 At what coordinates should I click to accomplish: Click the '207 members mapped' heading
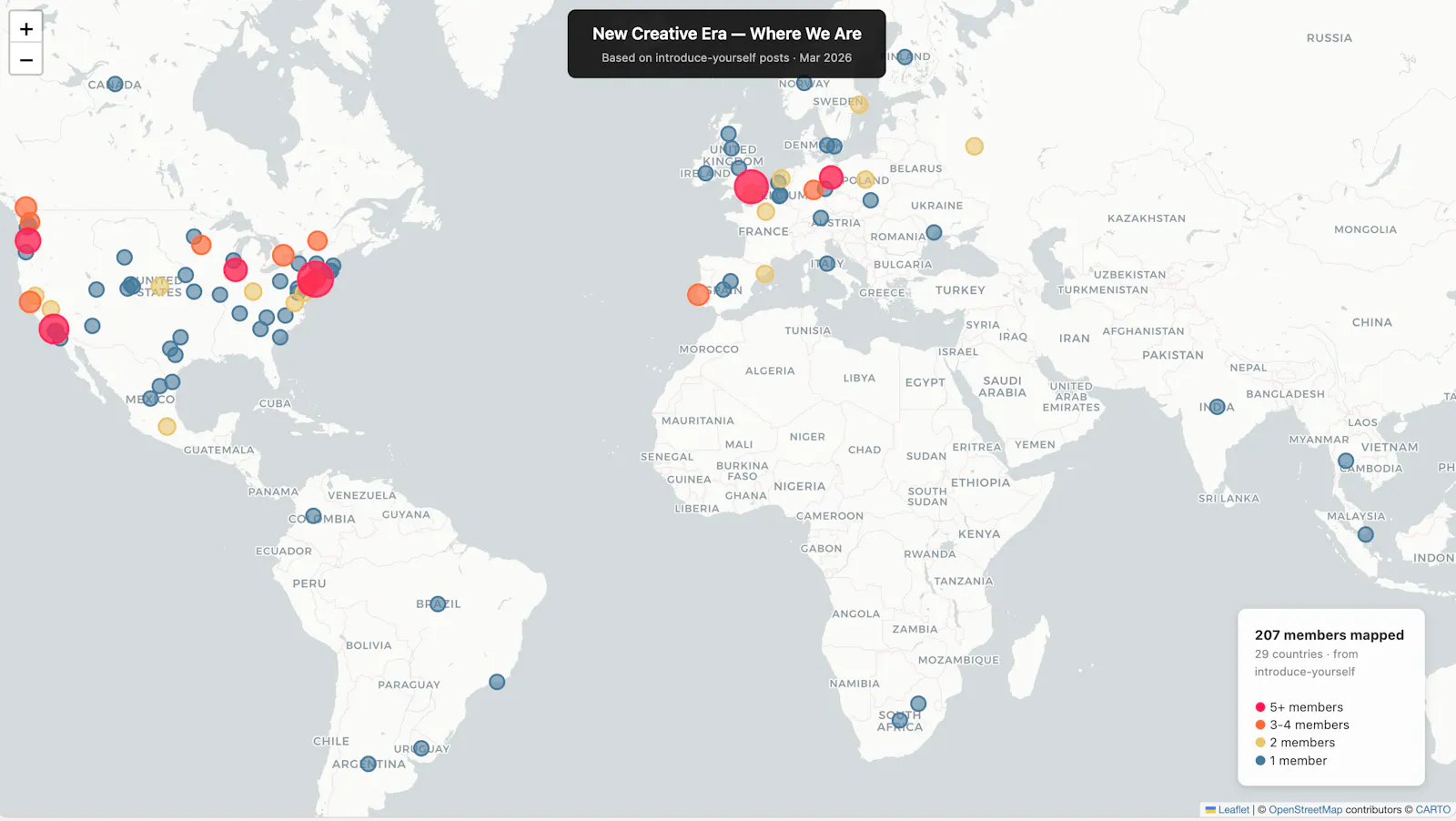pyautogui.click(x=1330, y=635)
